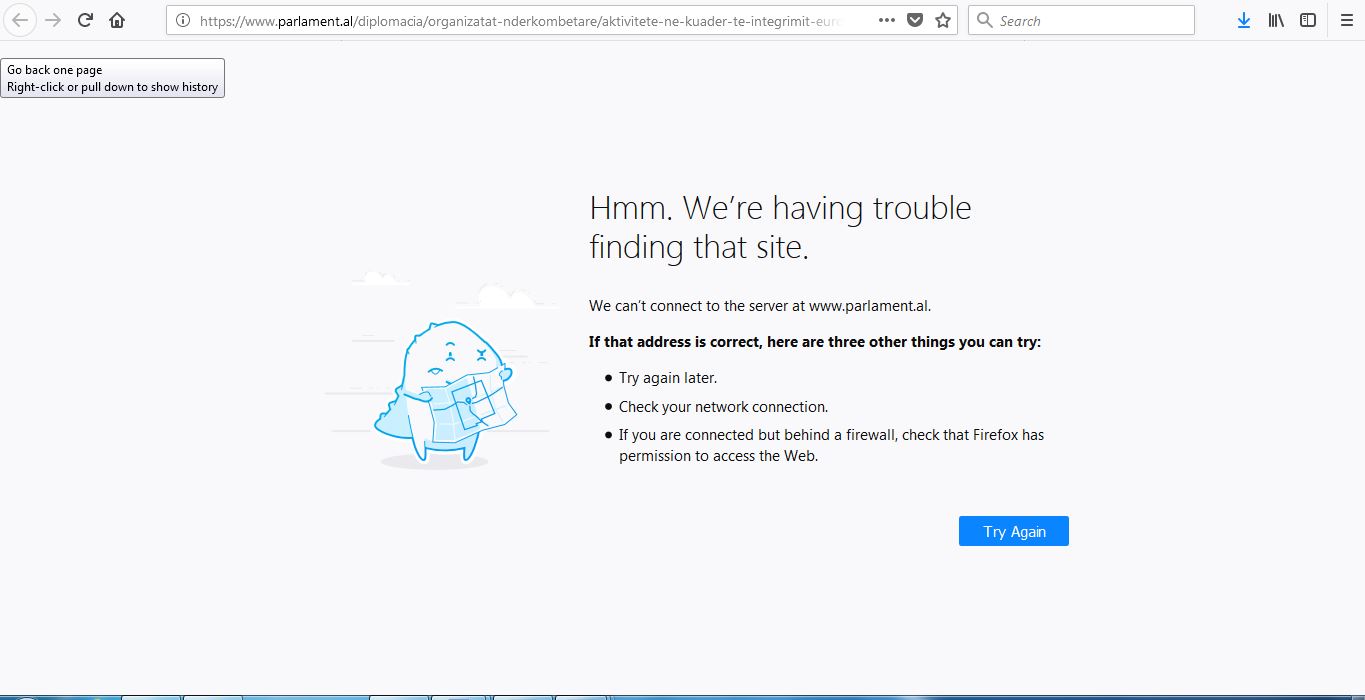
Task: Click the "Check your network connection" line
Action: pos(723,407)
